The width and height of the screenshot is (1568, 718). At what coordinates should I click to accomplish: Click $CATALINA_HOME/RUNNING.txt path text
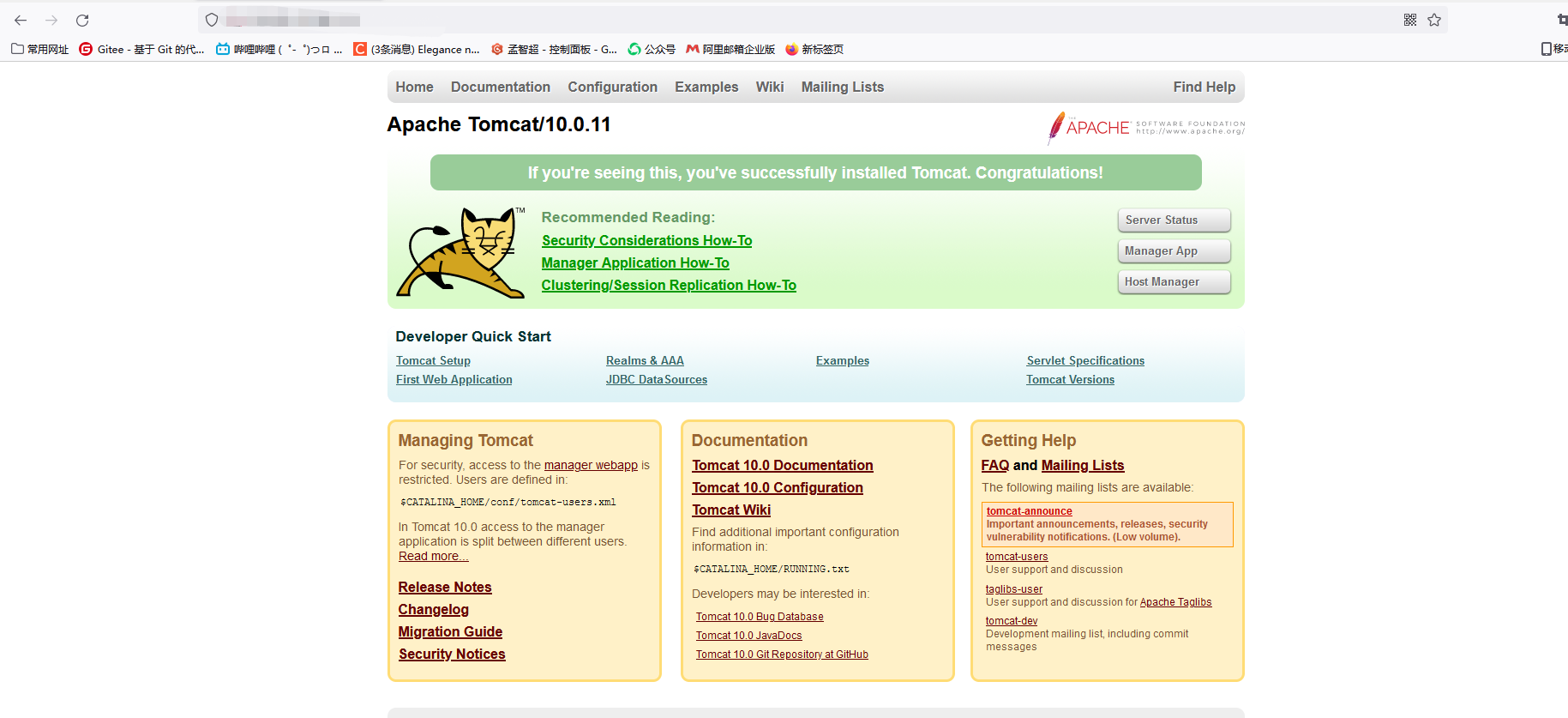772,570
